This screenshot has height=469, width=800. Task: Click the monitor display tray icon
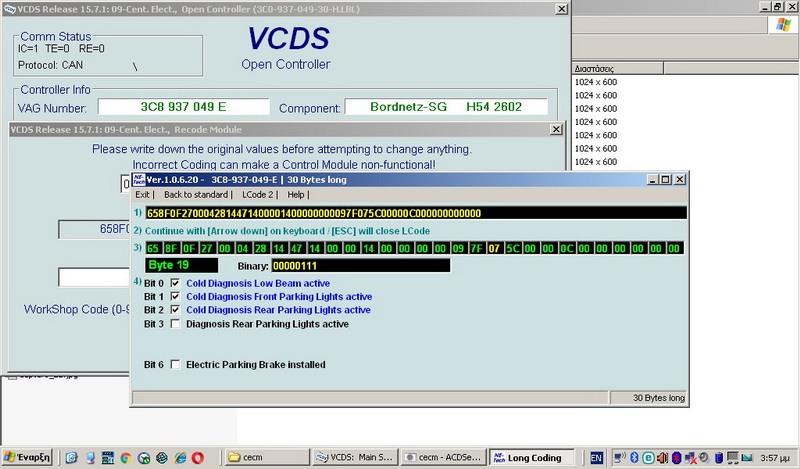(x=733, y=458)
